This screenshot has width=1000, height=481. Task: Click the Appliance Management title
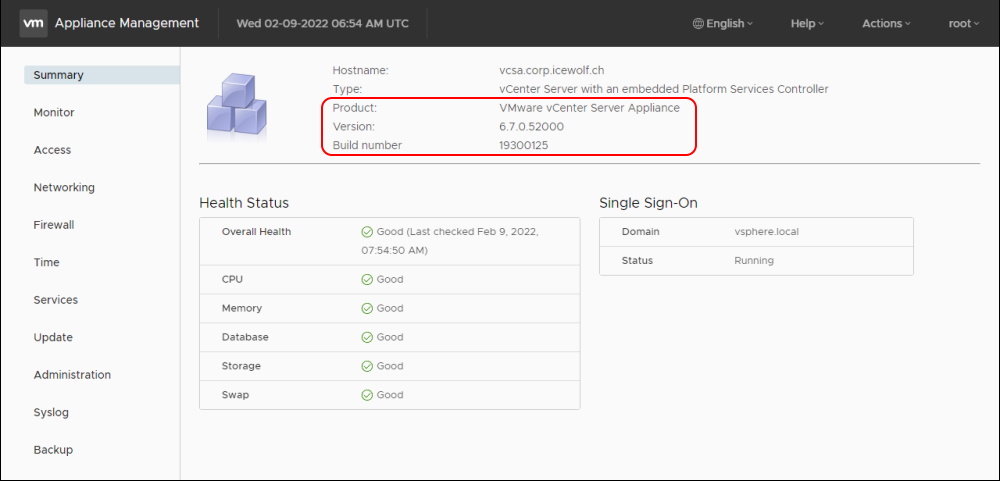tap(127, 23)
